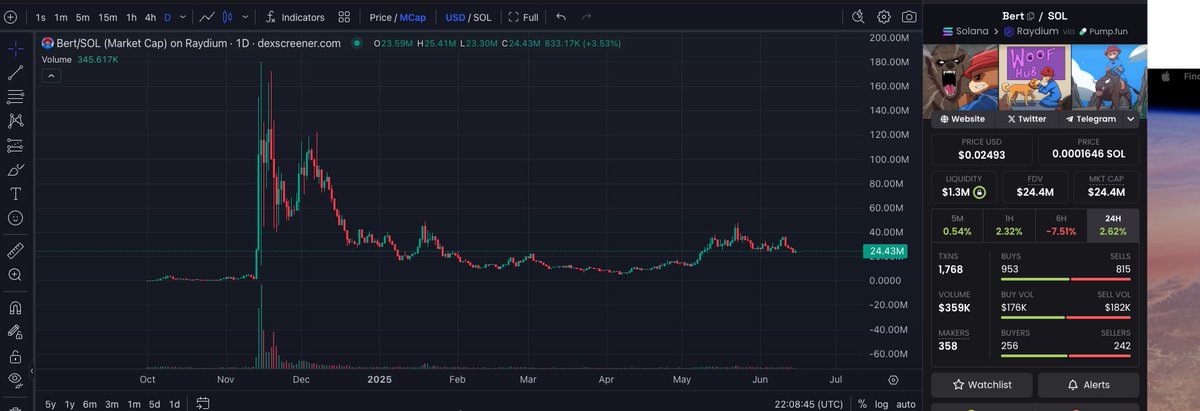Screen dimensions: 1200x411
Task: Set range to 5d
Action: point(154,404)
